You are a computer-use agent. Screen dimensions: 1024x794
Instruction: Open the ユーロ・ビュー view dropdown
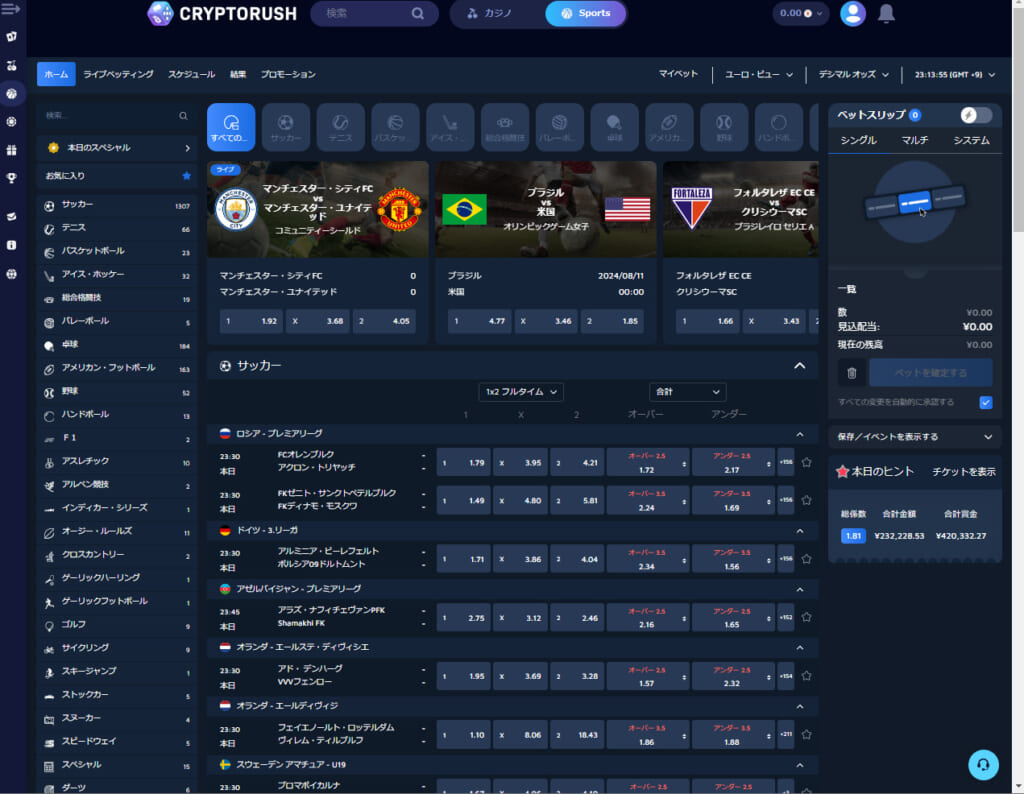click(759, 74)
